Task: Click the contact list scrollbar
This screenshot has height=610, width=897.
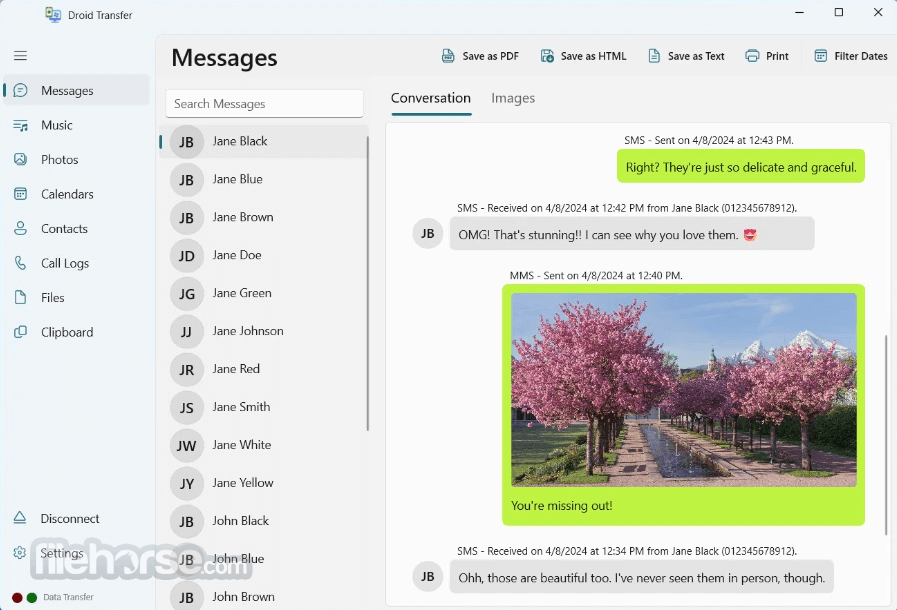Action: (x=367, y=283)
